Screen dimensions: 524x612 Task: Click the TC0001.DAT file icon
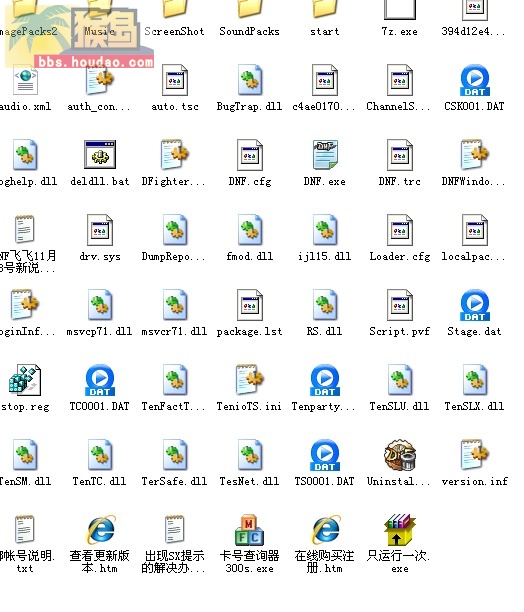(x=100, y=380)
